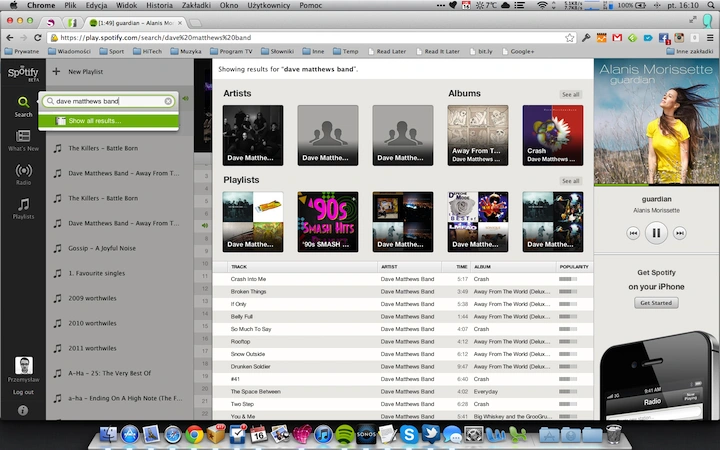Open first Dave Matthews artist with band photo
Viewport: 720px width, 450px height.
click(253, 135)
